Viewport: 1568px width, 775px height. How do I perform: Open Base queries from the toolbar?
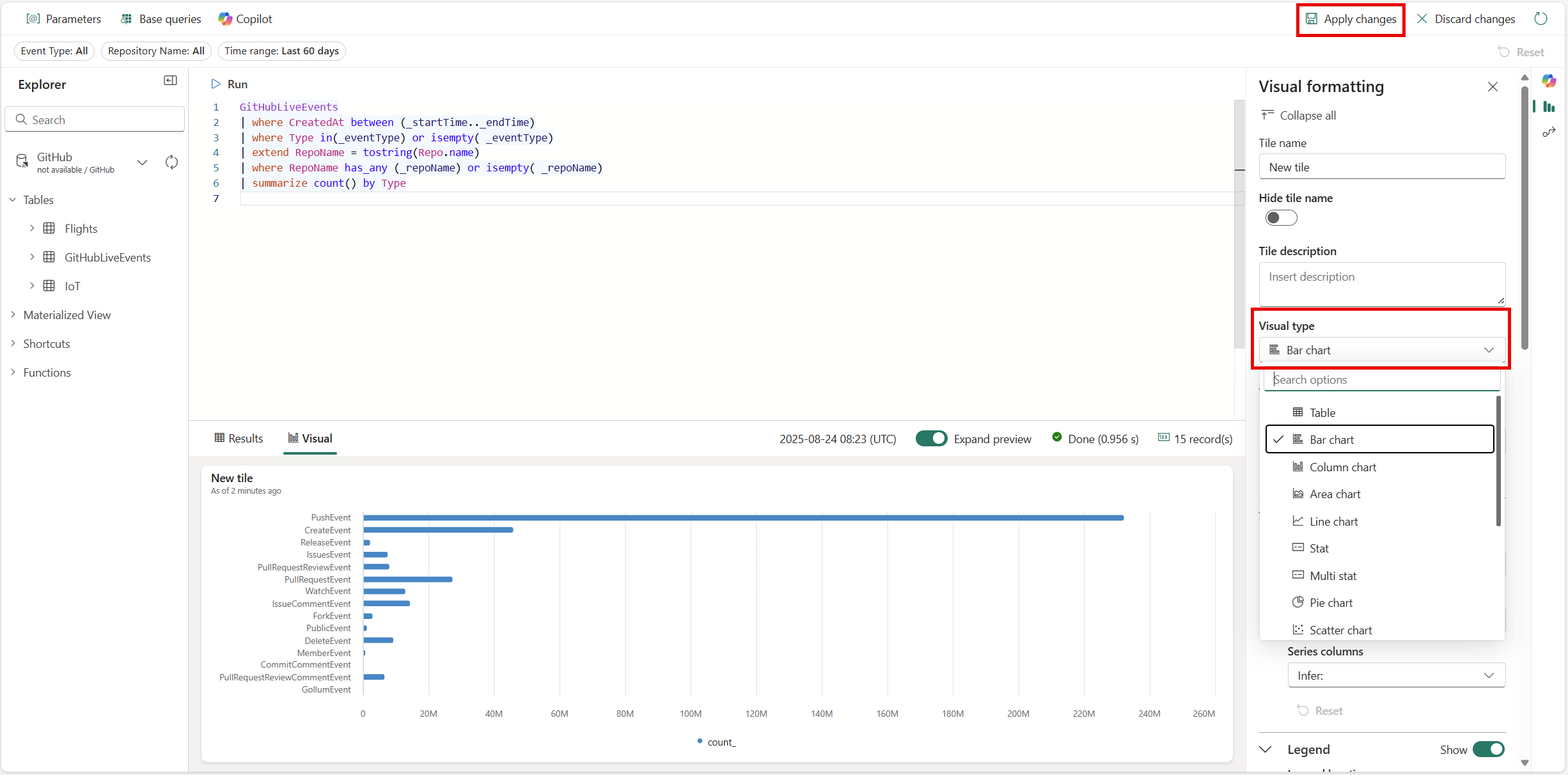point(161,19)
